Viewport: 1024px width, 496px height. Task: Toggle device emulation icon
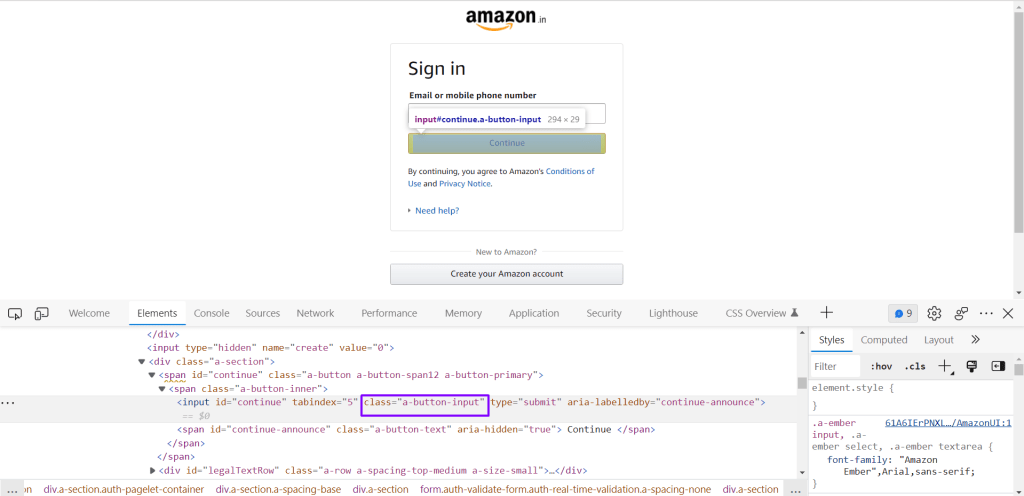(42, 313)
